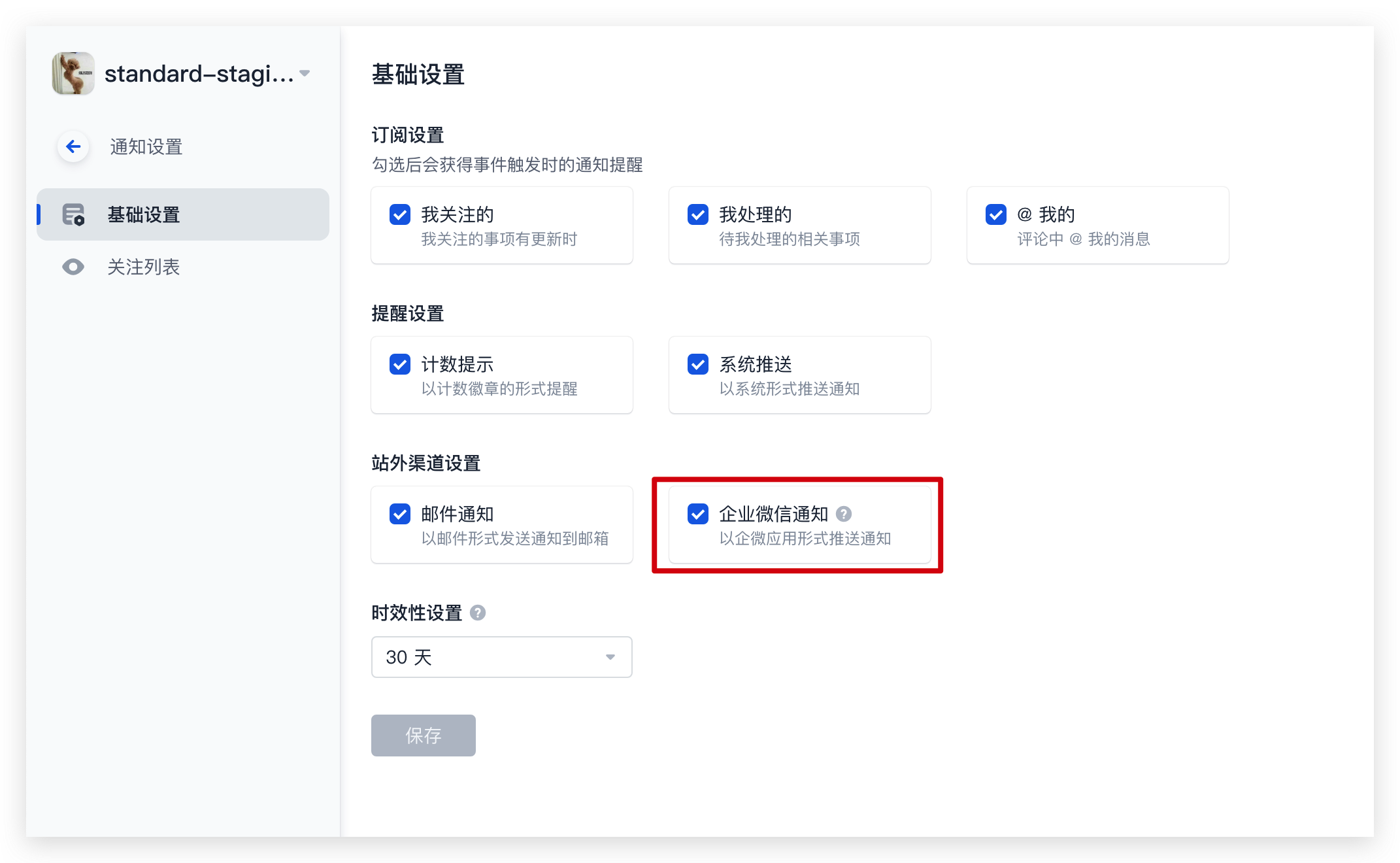Screen dimensions: 1400x863
Task: Uncheck the 我关注的 checkbox
Action: tap(400, 214)
